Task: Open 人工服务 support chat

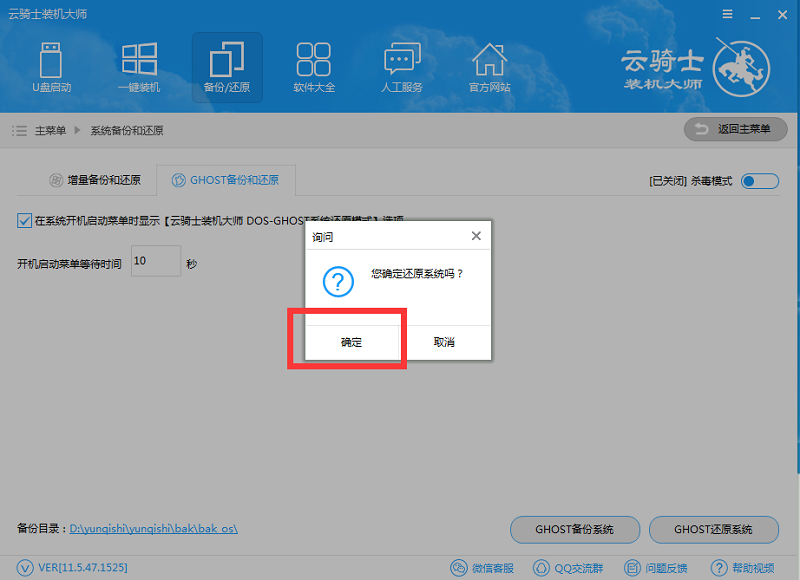Action: click(402, 67)
